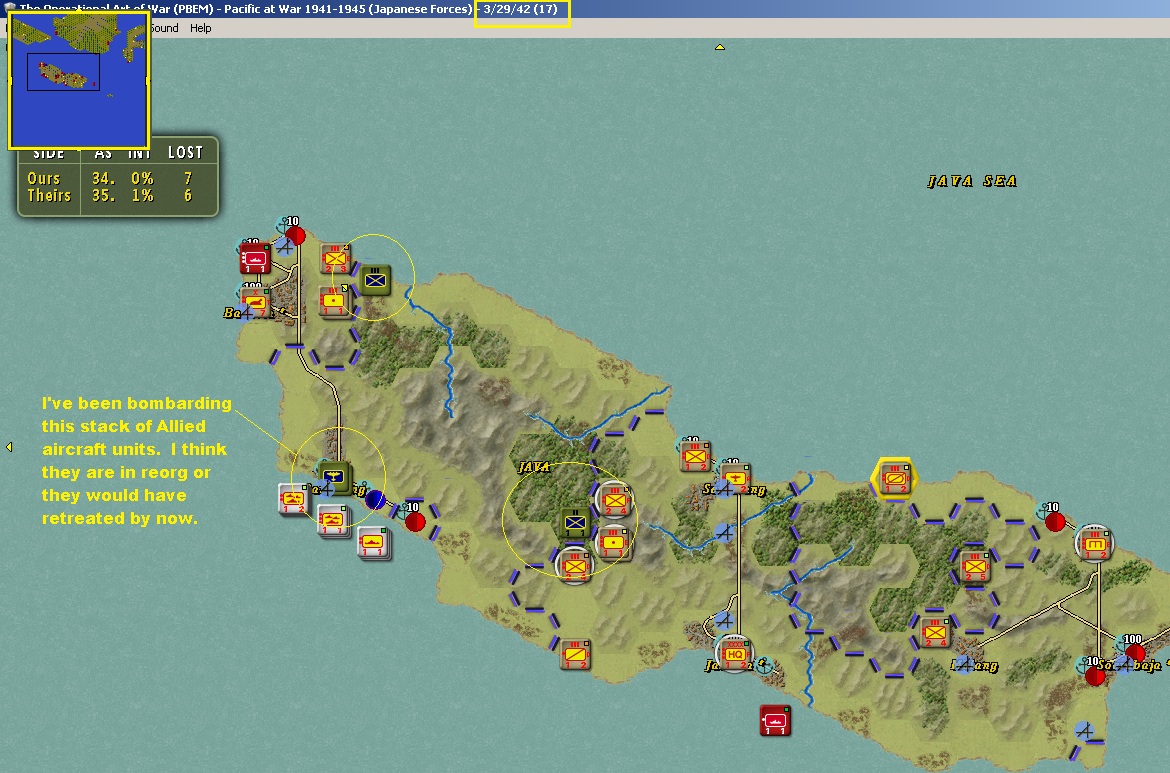The height and width of the screenshot is (773, 1170).
Task: Select the red naval unit south of Java
Action: point(775,720)
